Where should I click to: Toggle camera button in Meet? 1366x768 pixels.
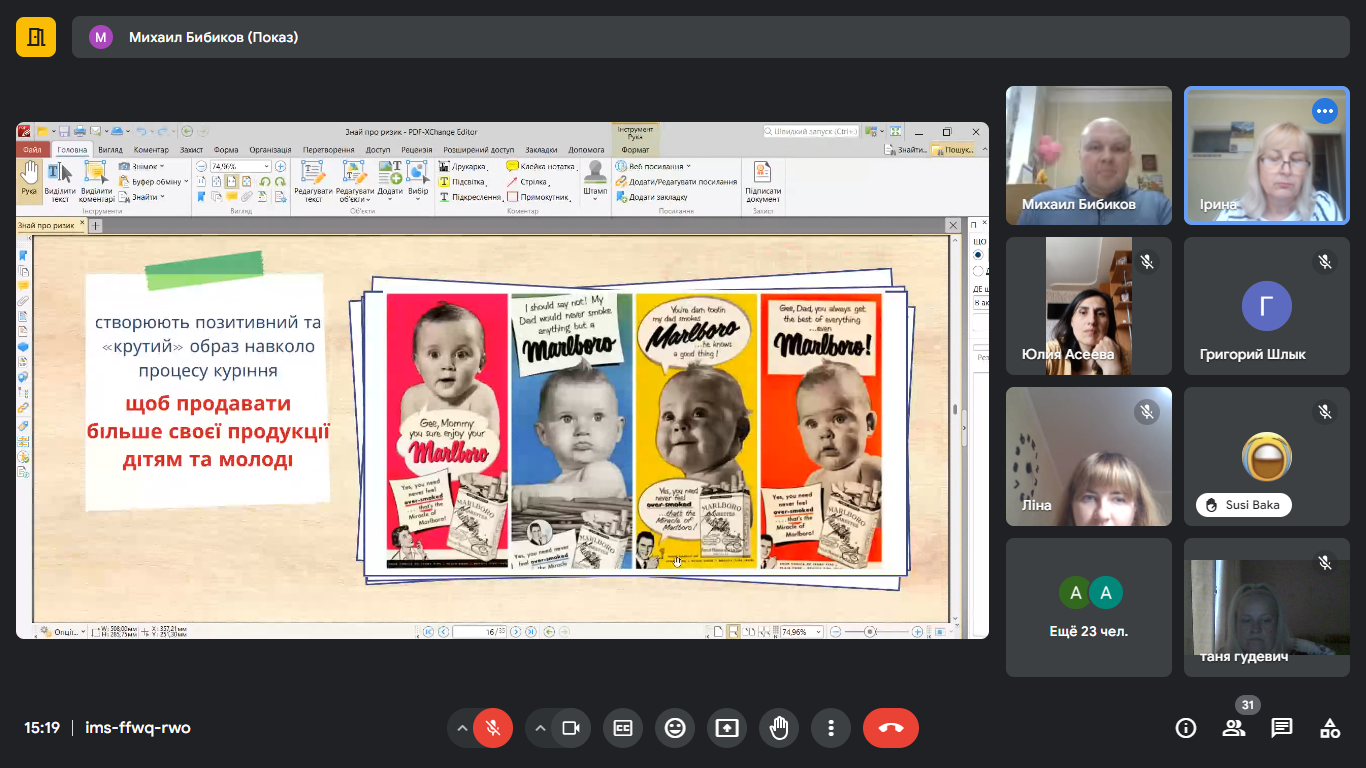[571, 728]
